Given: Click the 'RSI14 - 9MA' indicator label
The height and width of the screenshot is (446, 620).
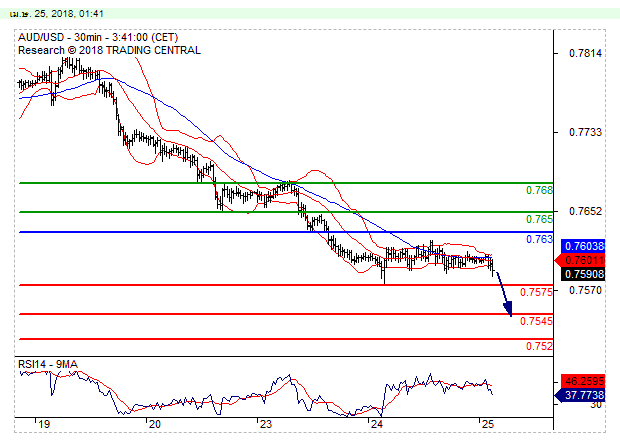Looking at the screenshot, I should (48, 364).
